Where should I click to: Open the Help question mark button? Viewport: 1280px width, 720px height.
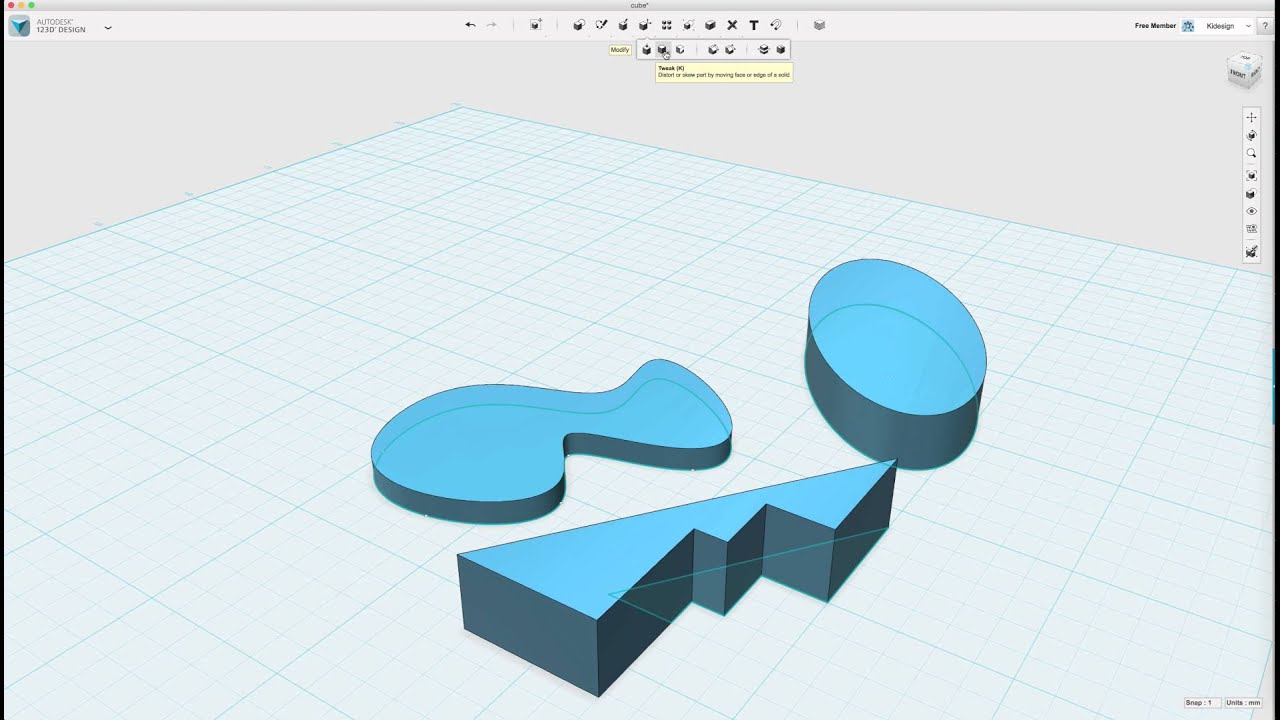pos(1266,26)
